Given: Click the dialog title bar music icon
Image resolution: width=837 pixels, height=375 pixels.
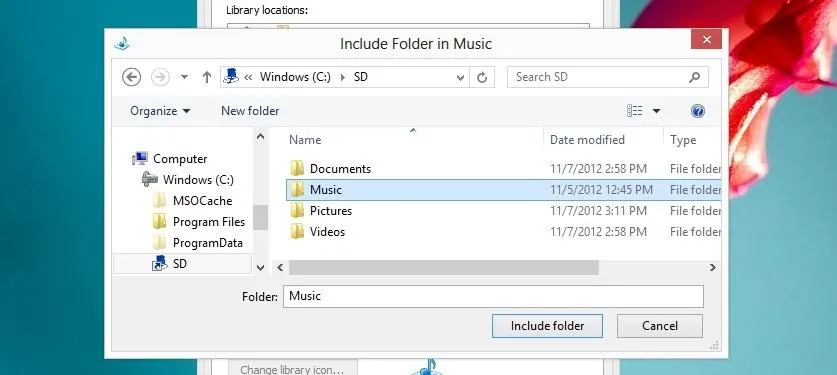Looking at the screenshot, I should (x=122, y=43).
